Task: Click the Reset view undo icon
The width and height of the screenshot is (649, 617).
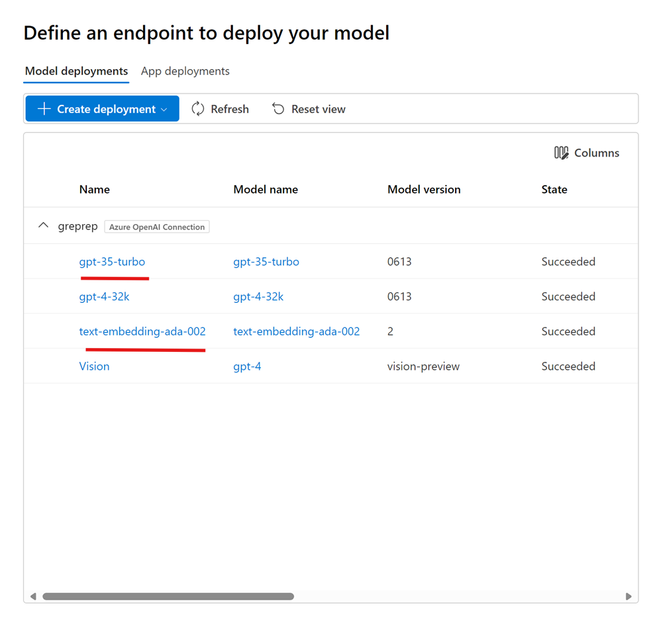Action: pos(278,109)
